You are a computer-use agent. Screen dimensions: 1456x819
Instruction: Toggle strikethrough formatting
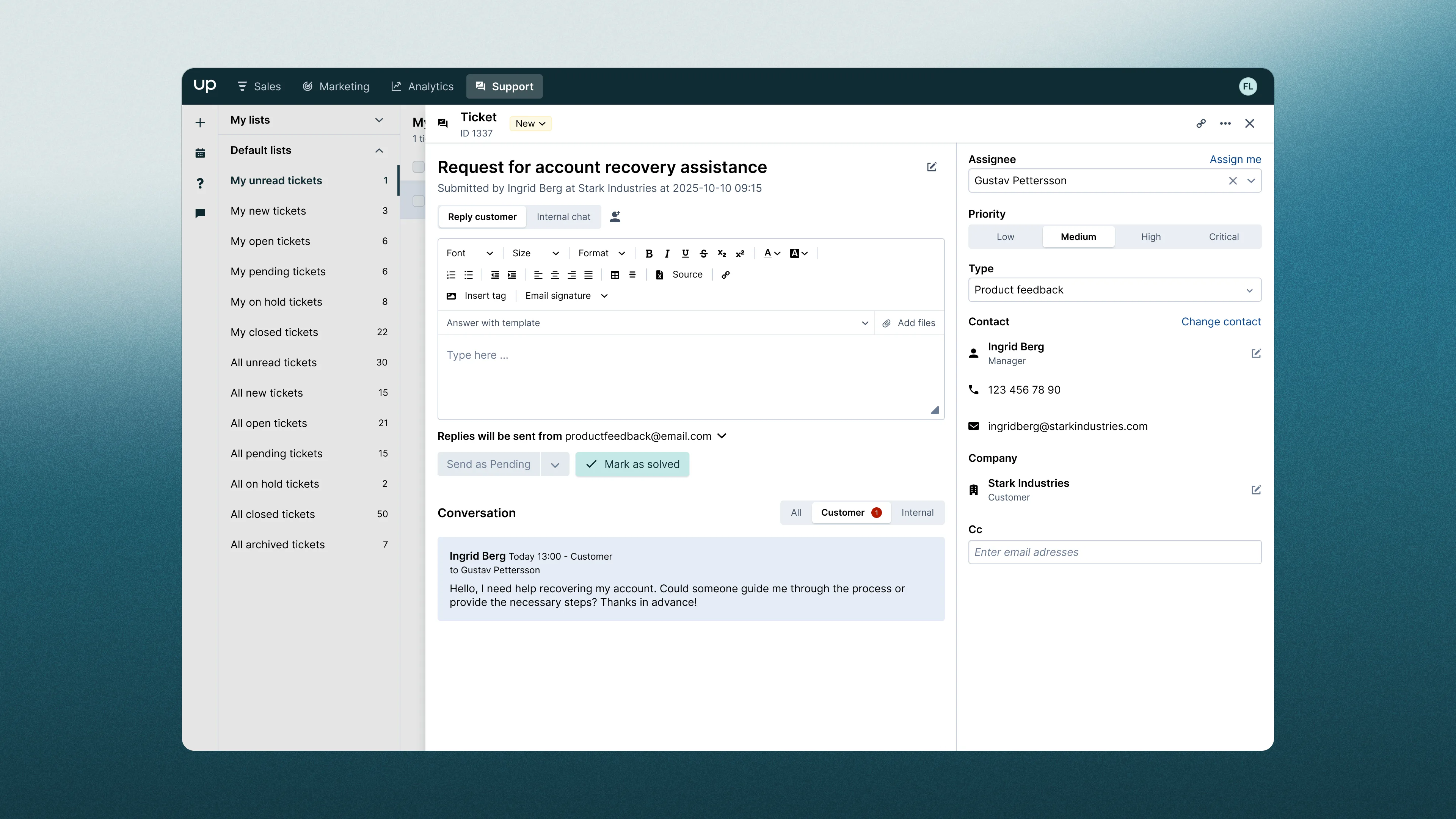(704, 253)
